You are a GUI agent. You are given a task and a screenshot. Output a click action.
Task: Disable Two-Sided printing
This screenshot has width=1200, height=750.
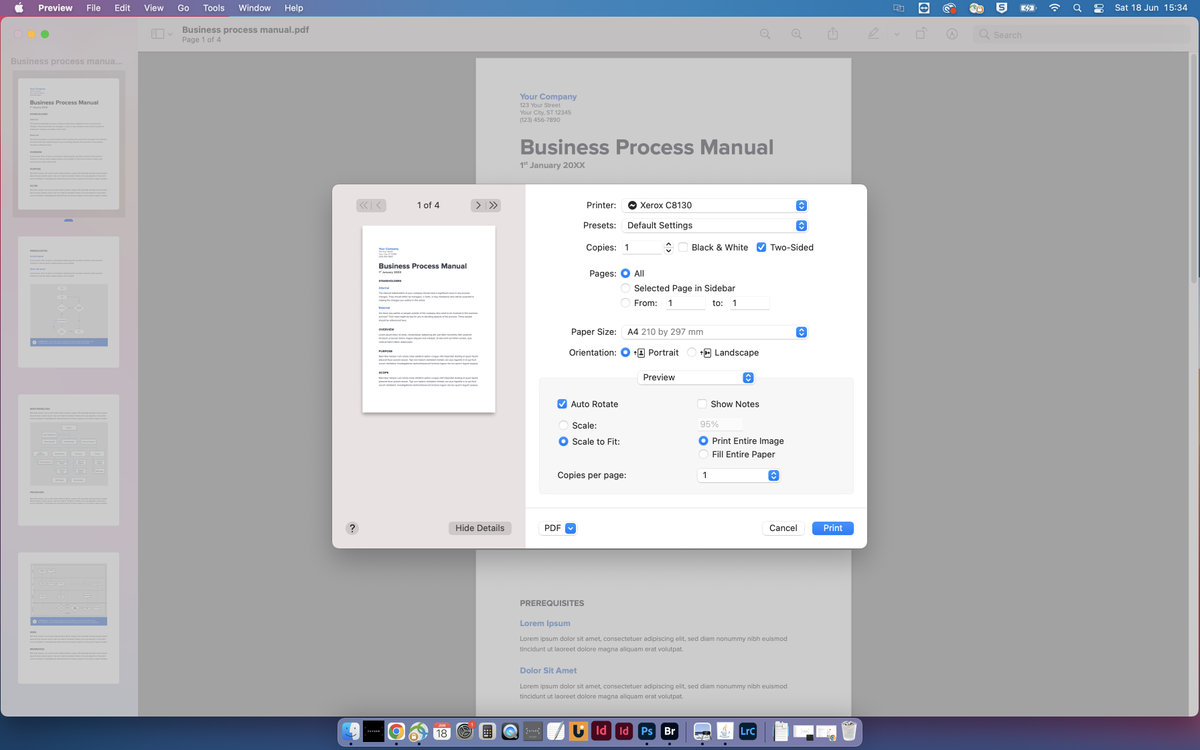click(762, 247)
